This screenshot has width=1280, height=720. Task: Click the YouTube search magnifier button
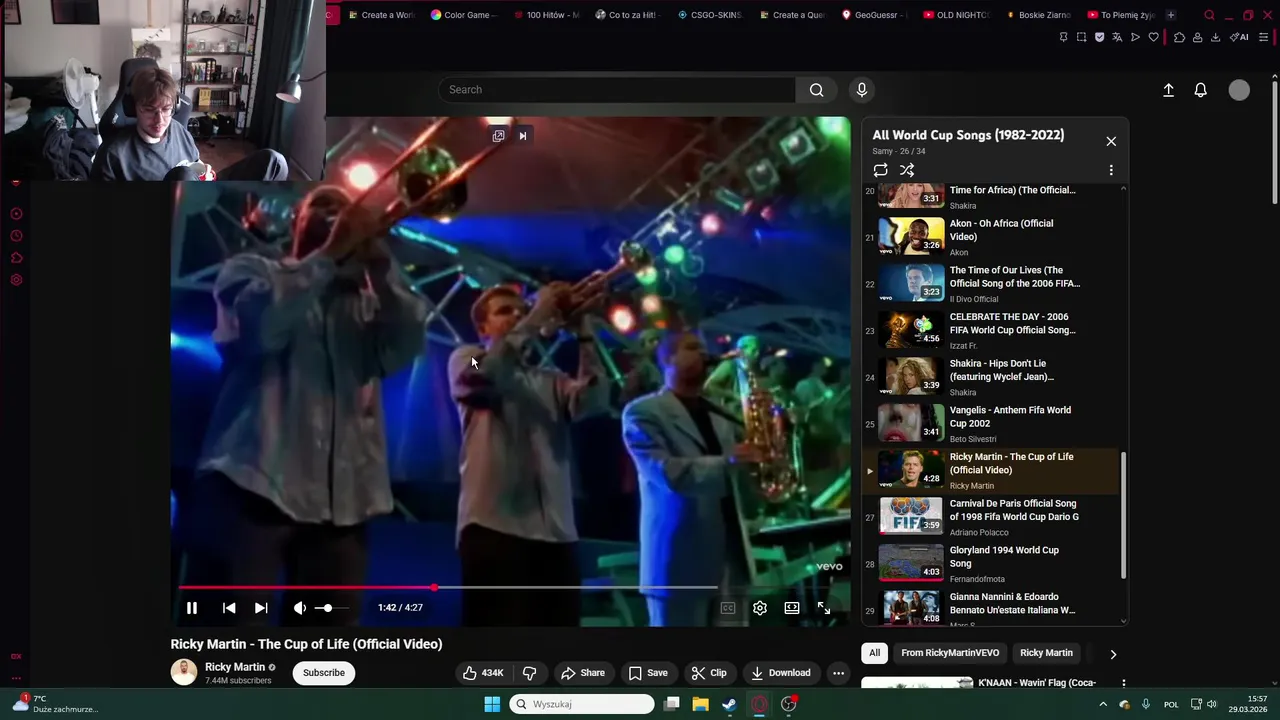[817, 90]
